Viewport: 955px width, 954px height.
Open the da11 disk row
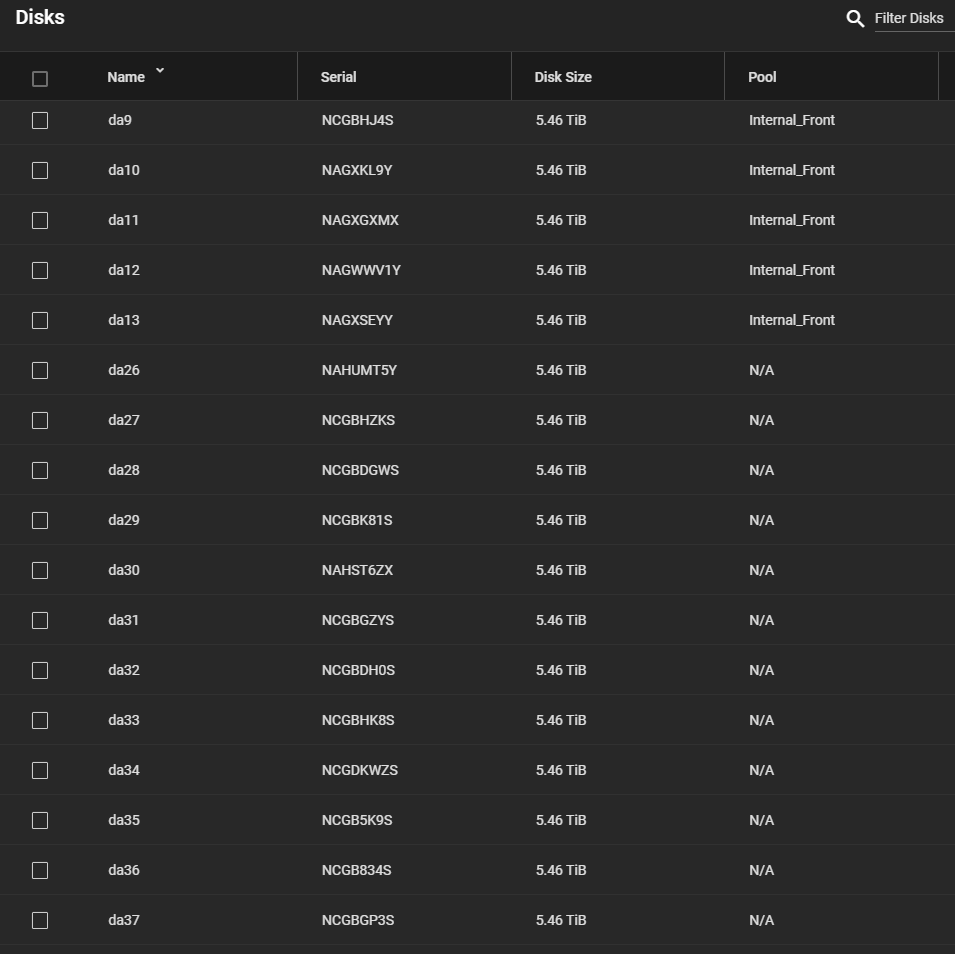(124, 220)
